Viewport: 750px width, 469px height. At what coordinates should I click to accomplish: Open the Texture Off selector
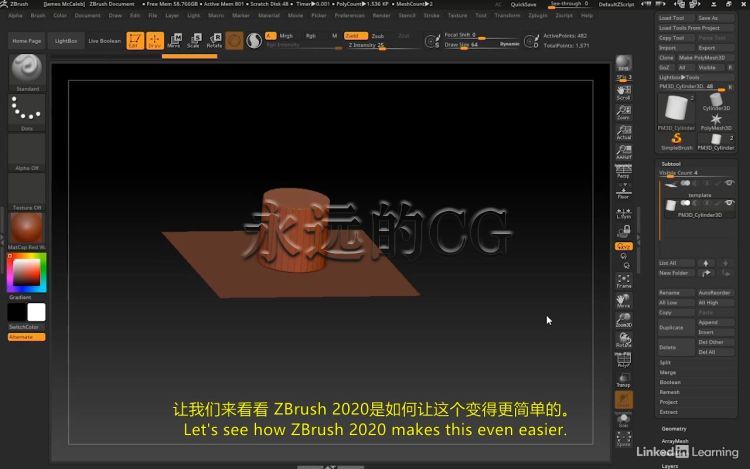tap(27, 189)
